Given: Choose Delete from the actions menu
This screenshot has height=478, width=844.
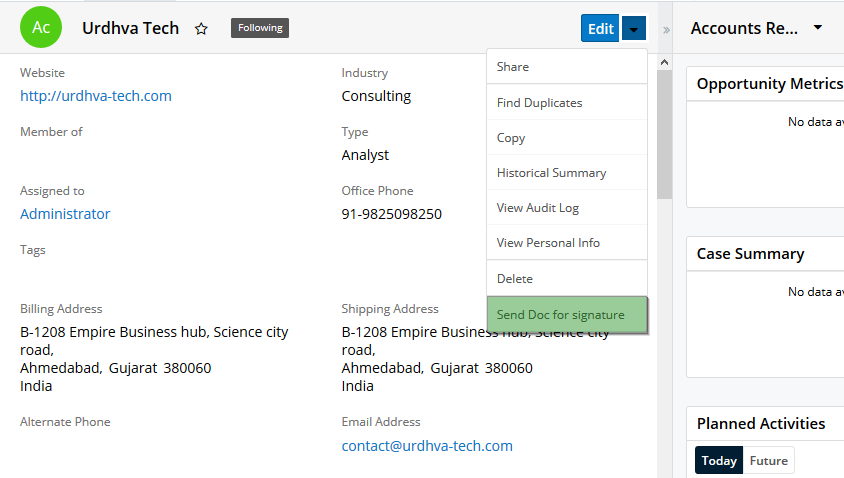Looking at the screenshot, I should [x=567, y=278].
